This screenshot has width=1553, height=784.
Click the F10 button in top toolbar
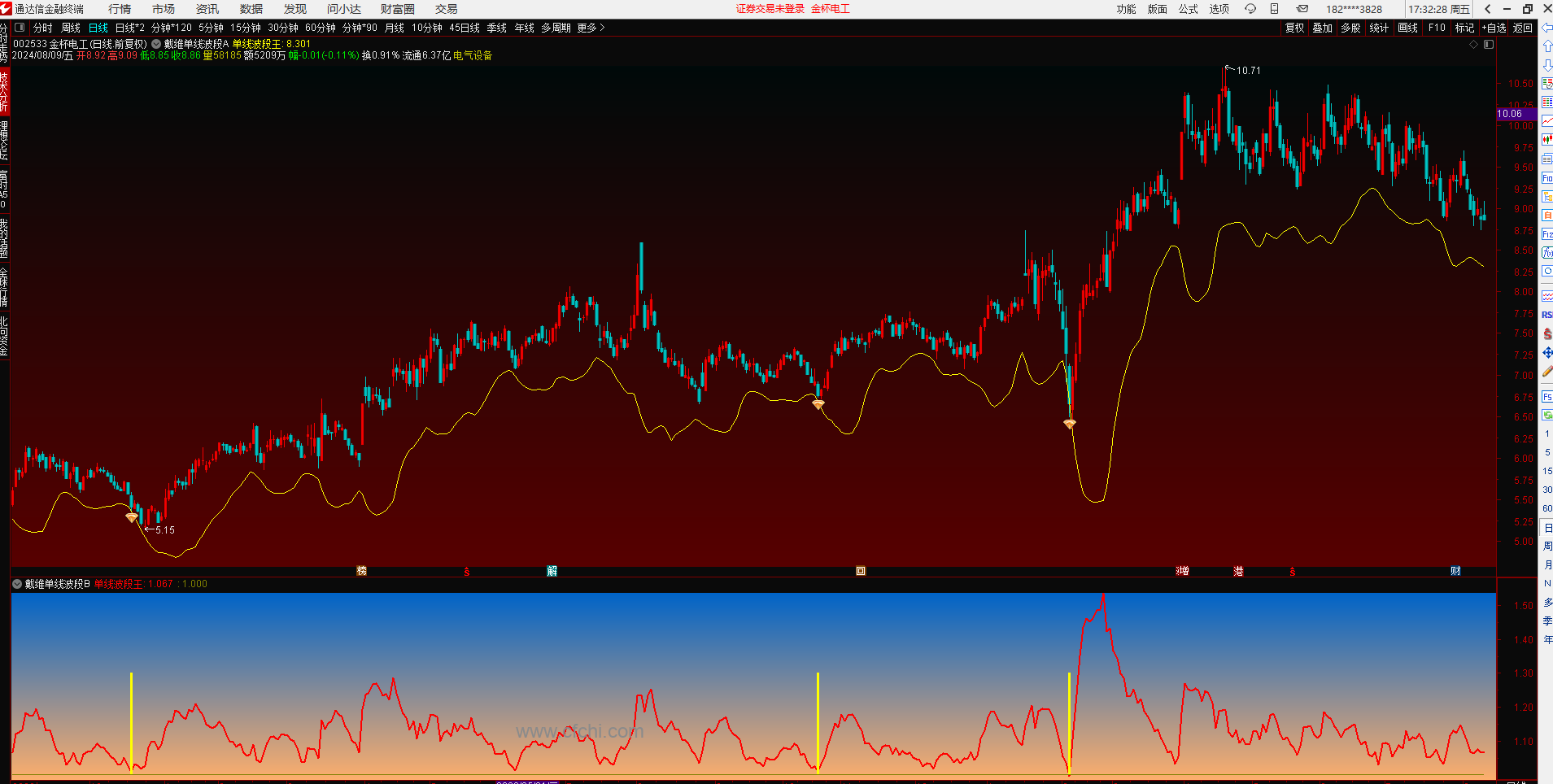[1437, 28]
